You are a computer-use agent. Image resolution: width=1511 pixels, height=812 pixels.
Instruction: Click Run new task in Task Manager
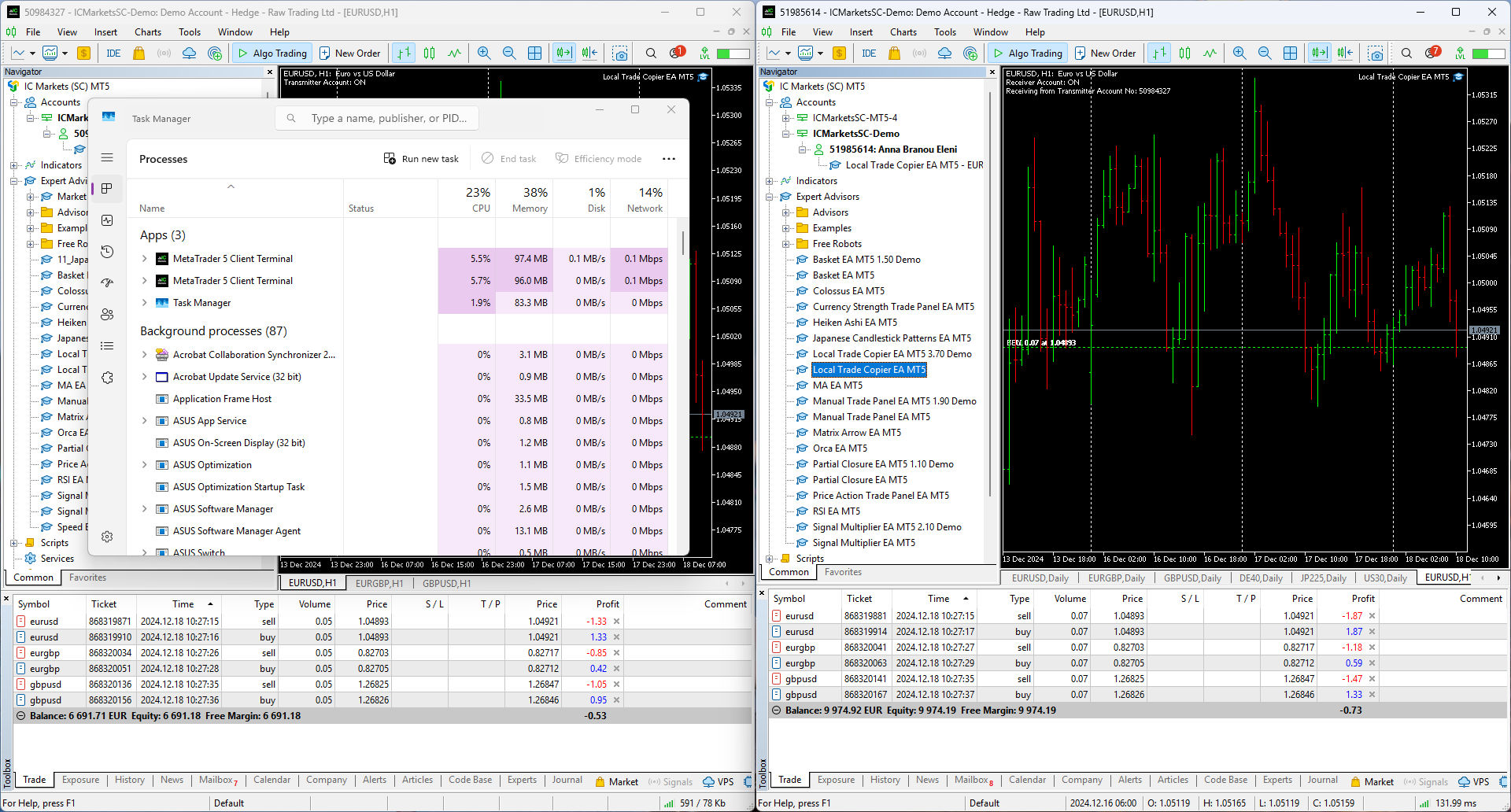point(421,159)
